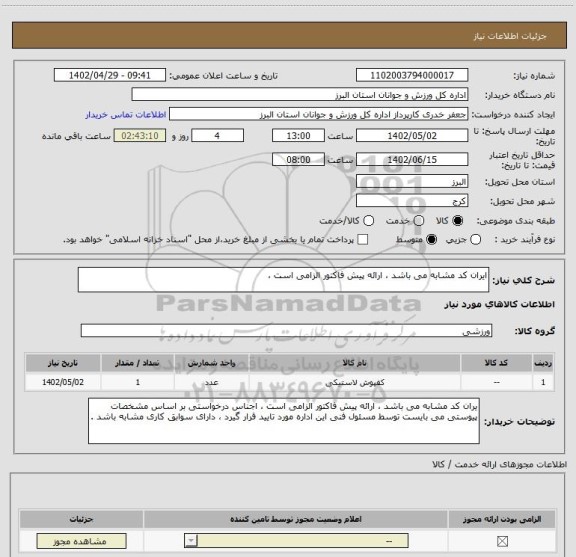This screenshot has width=576, height=557.
Task: Click the request creator name field
Action: coord(318,114)
